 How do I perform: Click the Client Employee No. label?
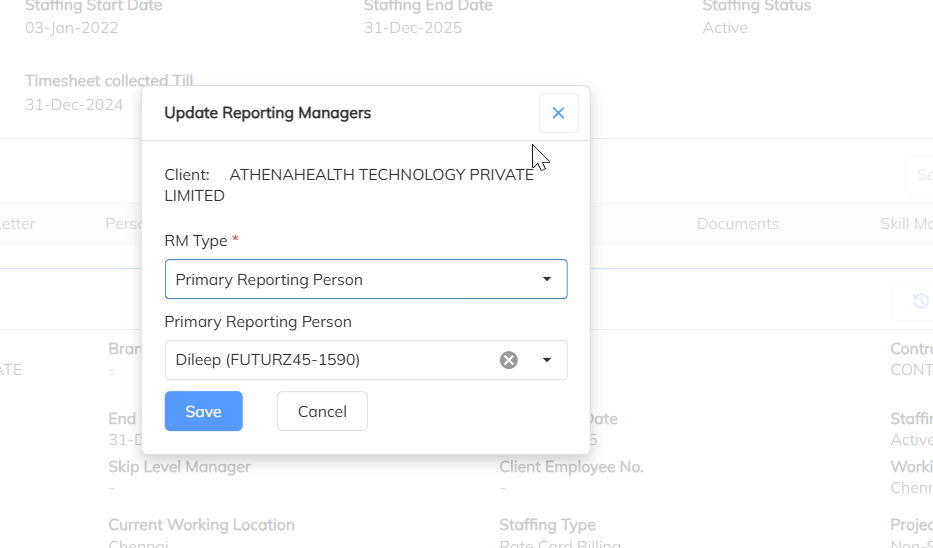coord(571,466)
